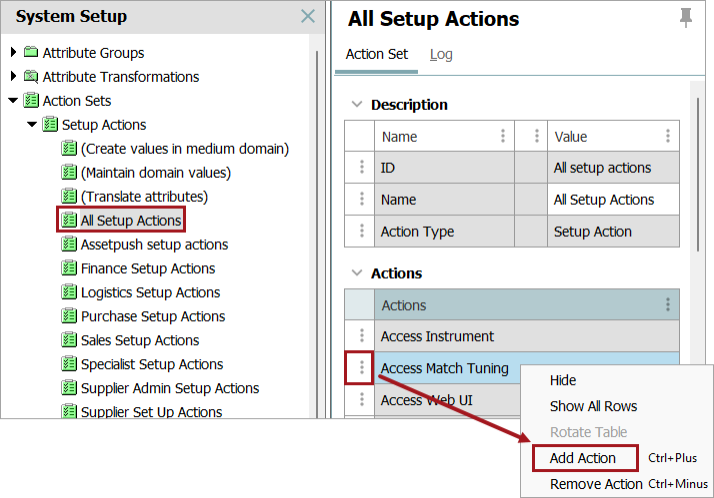The height and width of the screenshot is (498, 714).
Task: Click the System Setup tree vertical scrollbar
Action: [316, 234]
